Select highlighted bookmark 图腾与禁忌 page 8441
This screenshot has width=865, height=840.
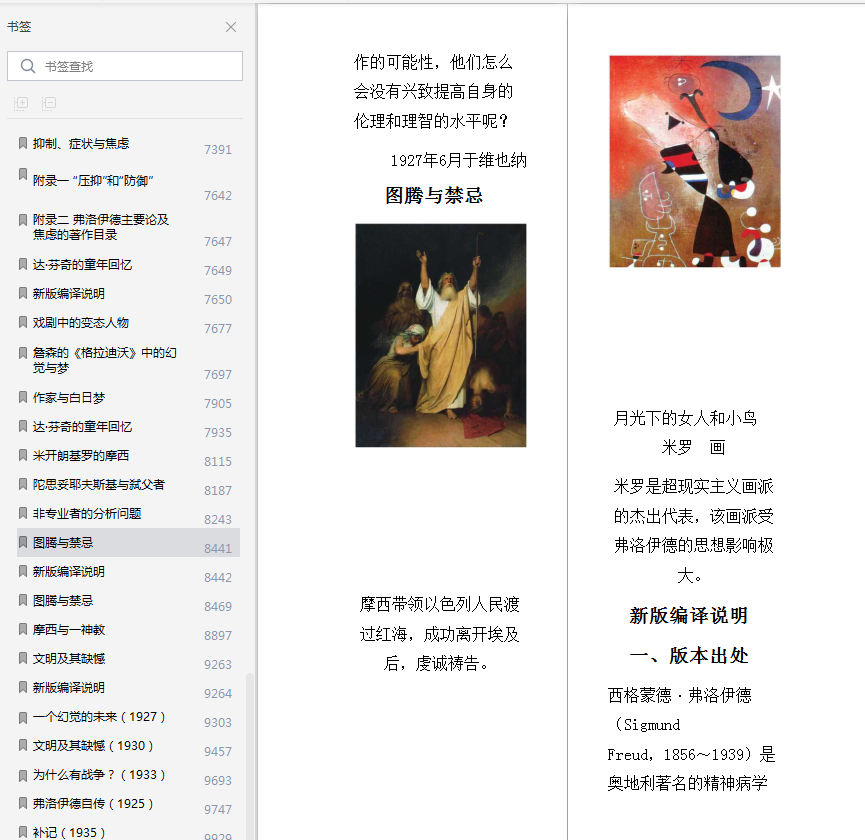coord(129,543)
